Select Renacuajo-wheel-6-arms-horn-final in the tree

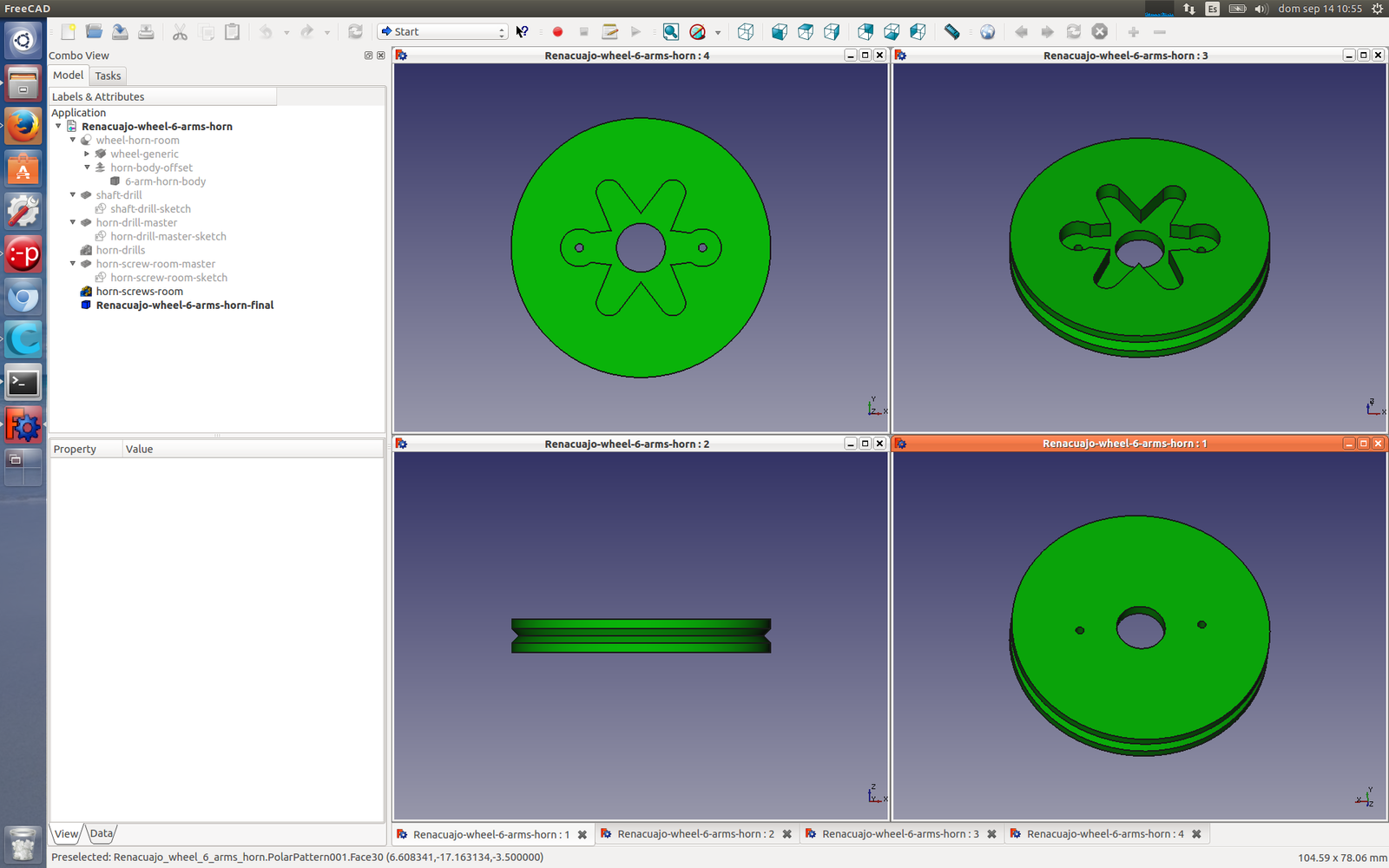(184, 306)
